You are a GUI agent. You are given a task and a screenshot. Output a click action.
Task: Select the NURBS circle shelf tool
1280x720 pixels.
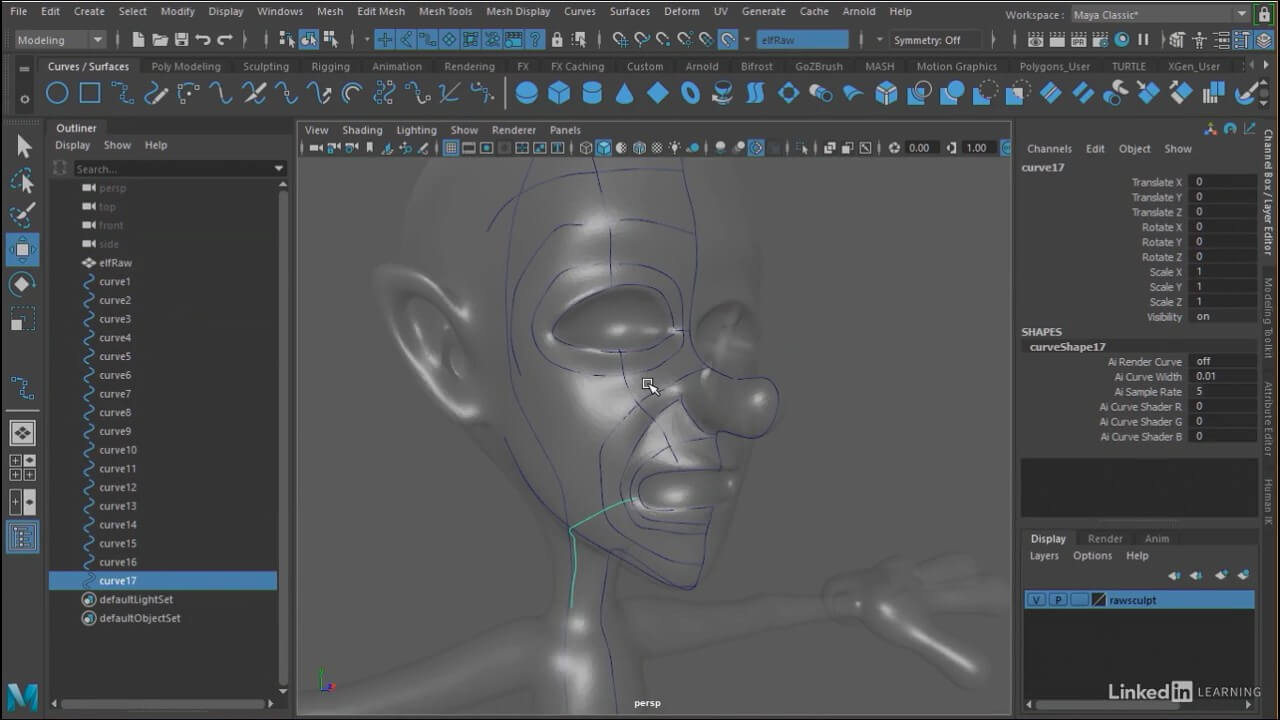pos(57,93)
